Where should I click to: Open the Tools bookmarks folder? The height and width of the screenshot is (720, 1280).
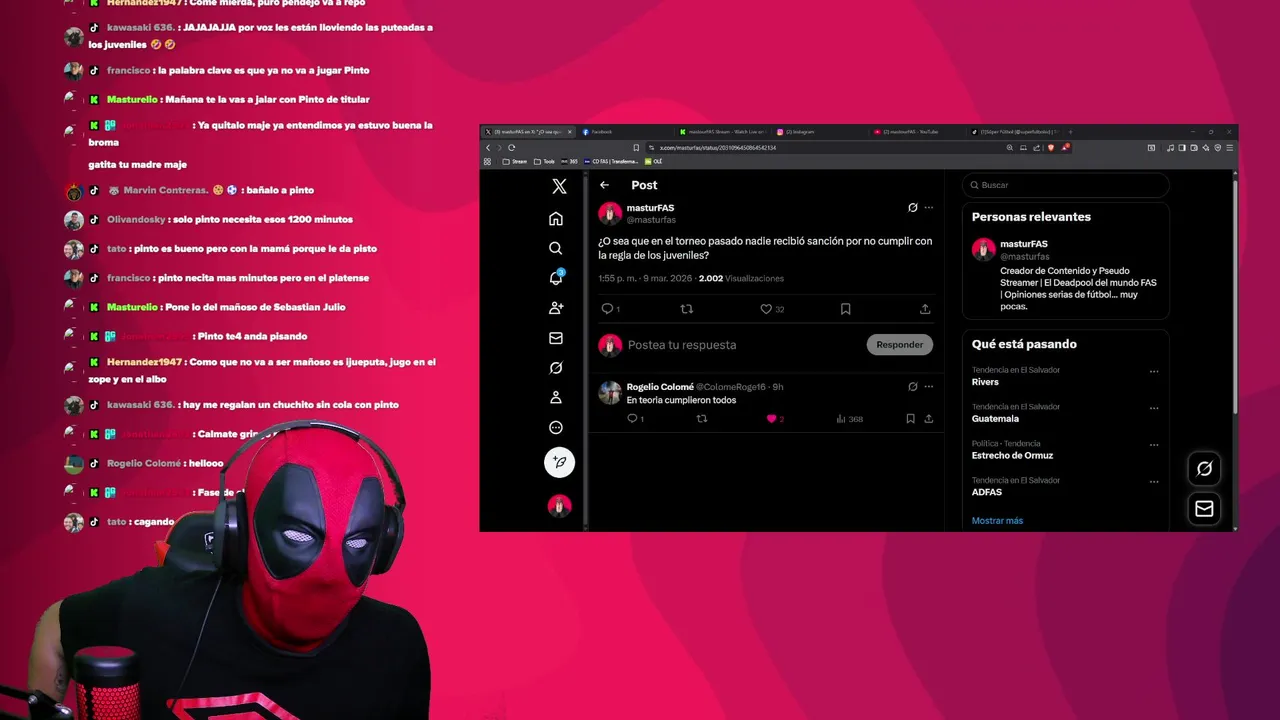tap(544, 161)
